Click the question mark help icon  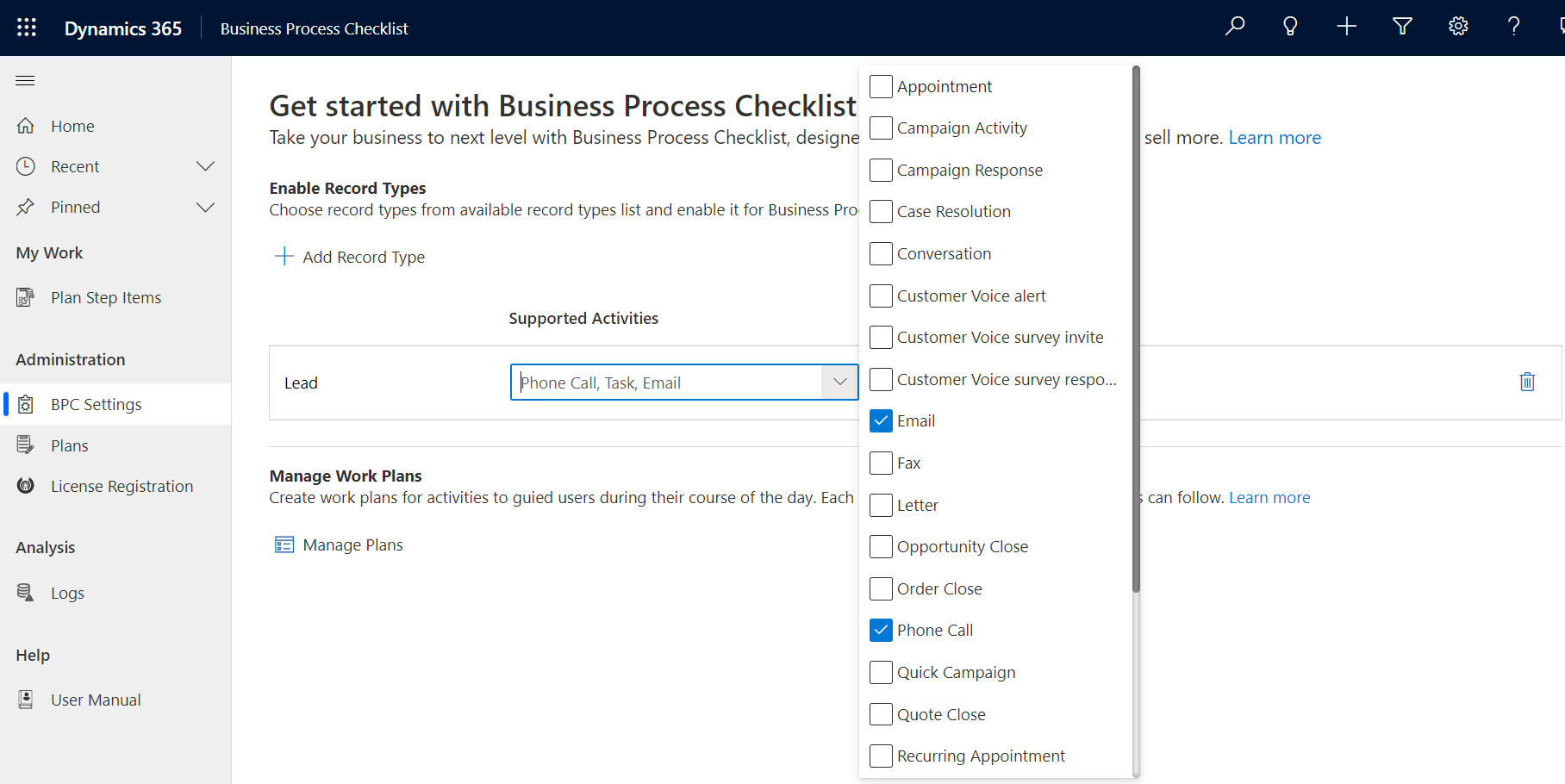point(1513,27)
